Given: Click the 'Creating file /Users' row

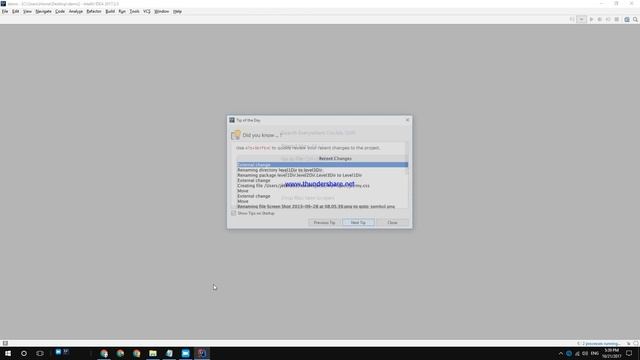Looking at the screenshot, I should click(x=322, y=186).
